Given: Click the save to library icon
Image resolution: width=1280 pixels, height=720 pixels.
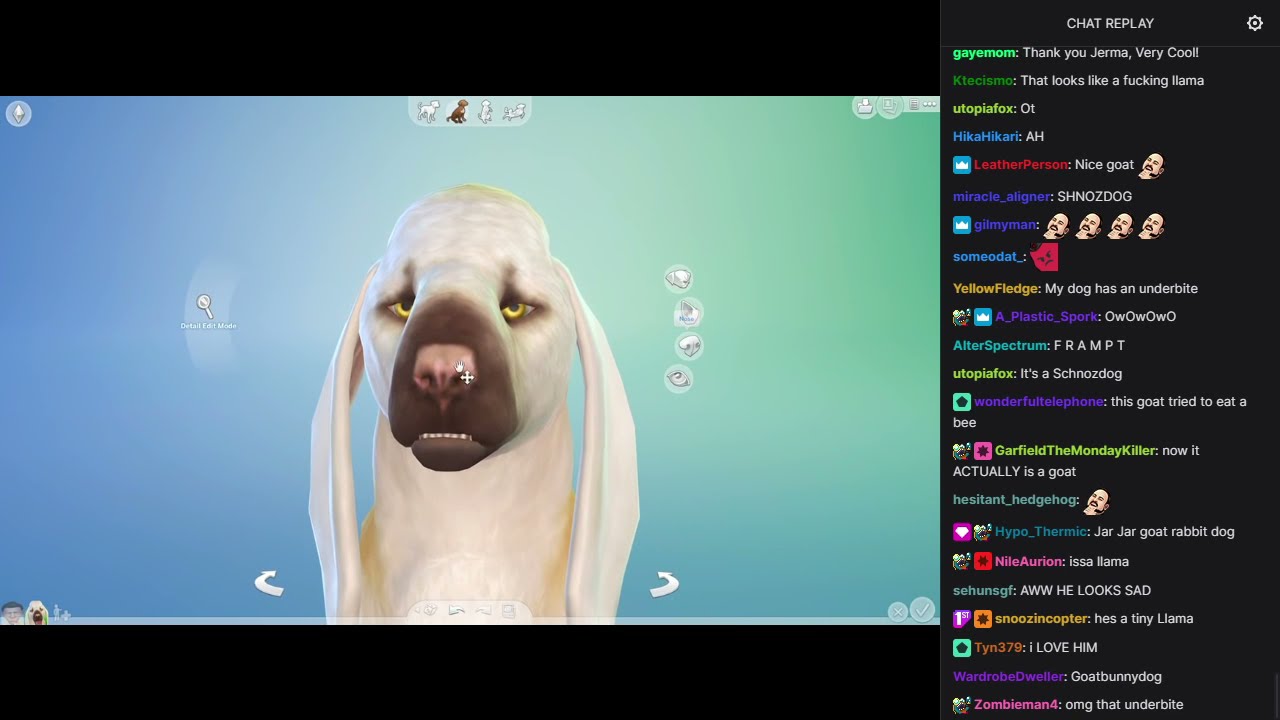Looking at the screenshot, I should [x=864, y=106].
